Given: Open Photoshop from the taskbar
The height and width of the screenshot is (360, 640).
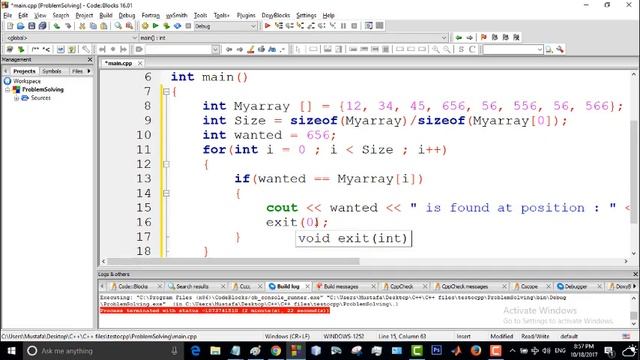Looking at the screenshot, I should (x=436, y=351).
